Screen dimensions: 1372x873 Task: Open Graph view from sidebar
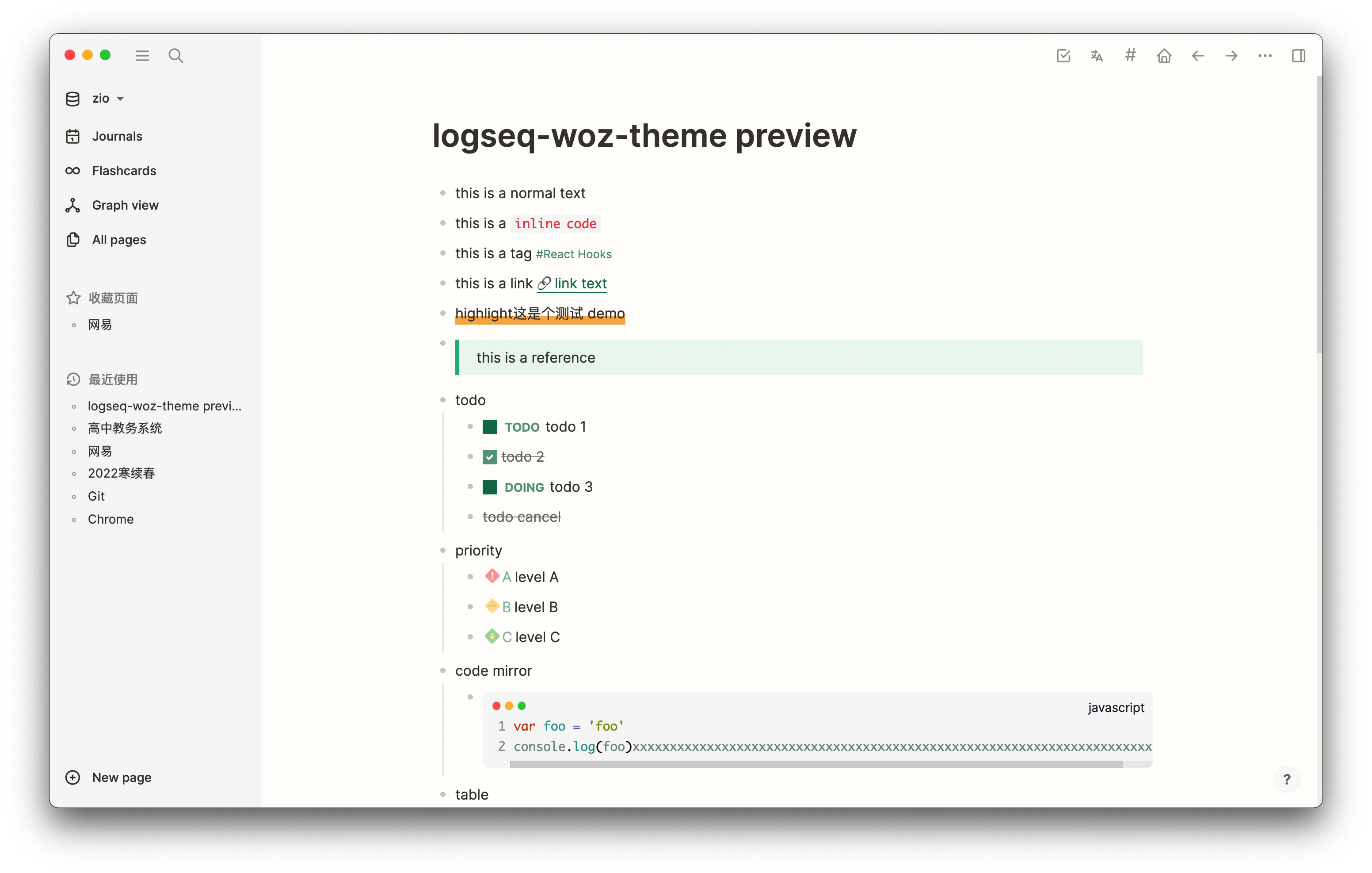(125, 205)
